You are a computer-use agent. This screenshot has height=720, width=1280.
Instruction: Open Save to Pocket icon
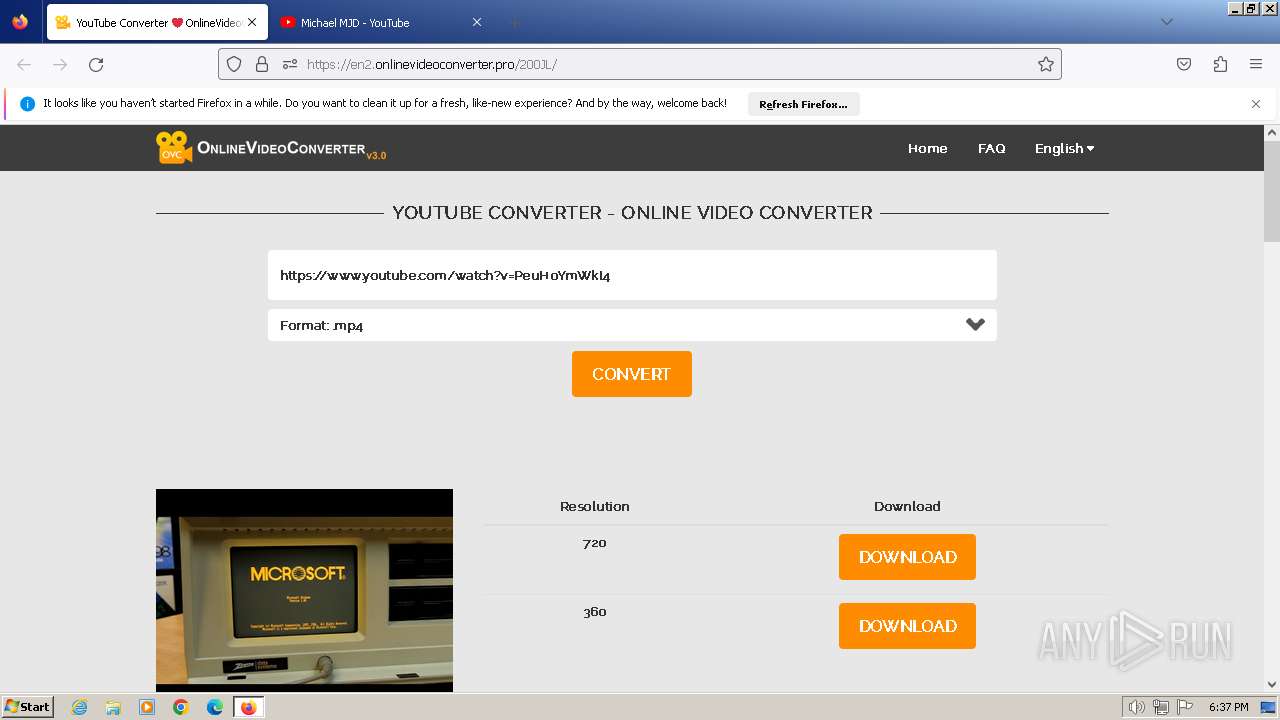tap(1184, 64)
